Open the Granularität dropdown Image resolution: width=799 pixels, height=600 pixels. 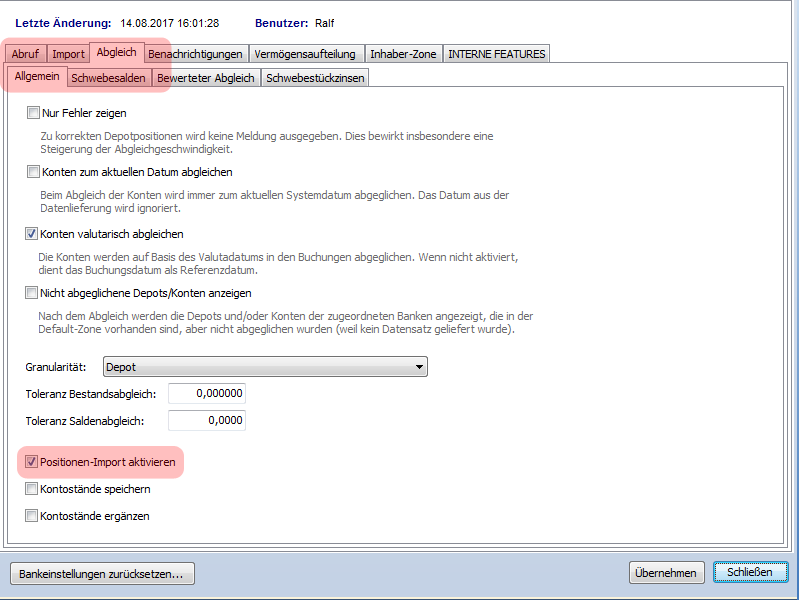[x=265, y=367]
